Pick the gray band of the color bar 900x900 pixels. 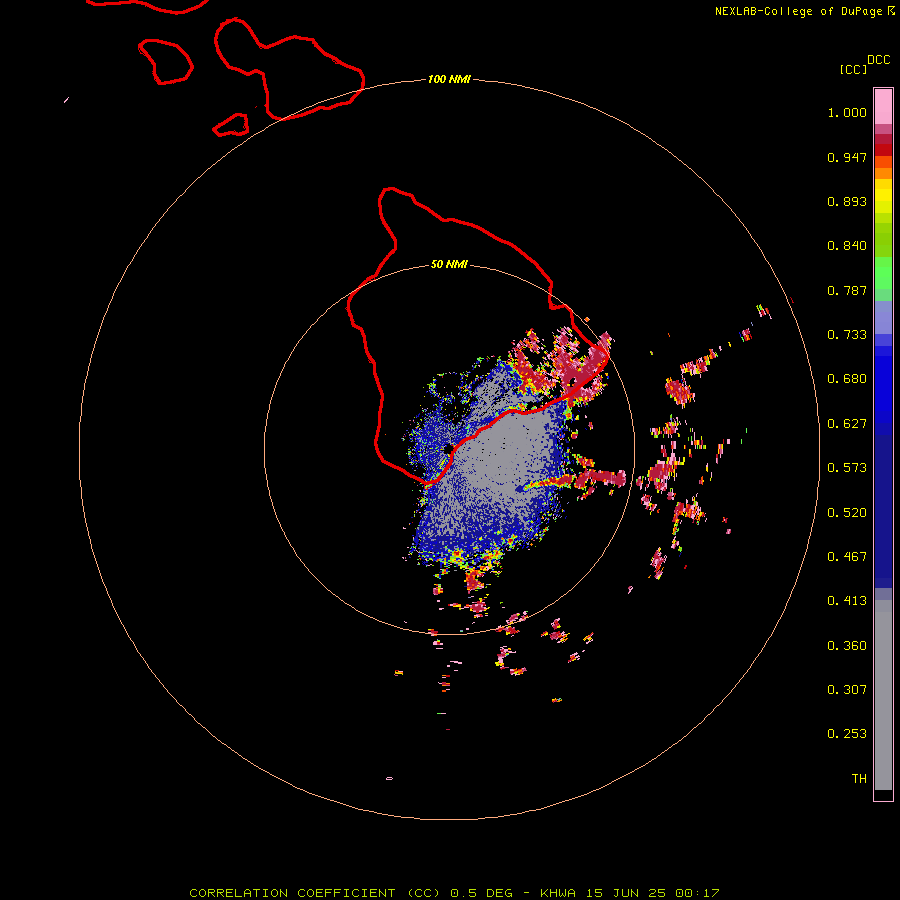click(883, 695)
